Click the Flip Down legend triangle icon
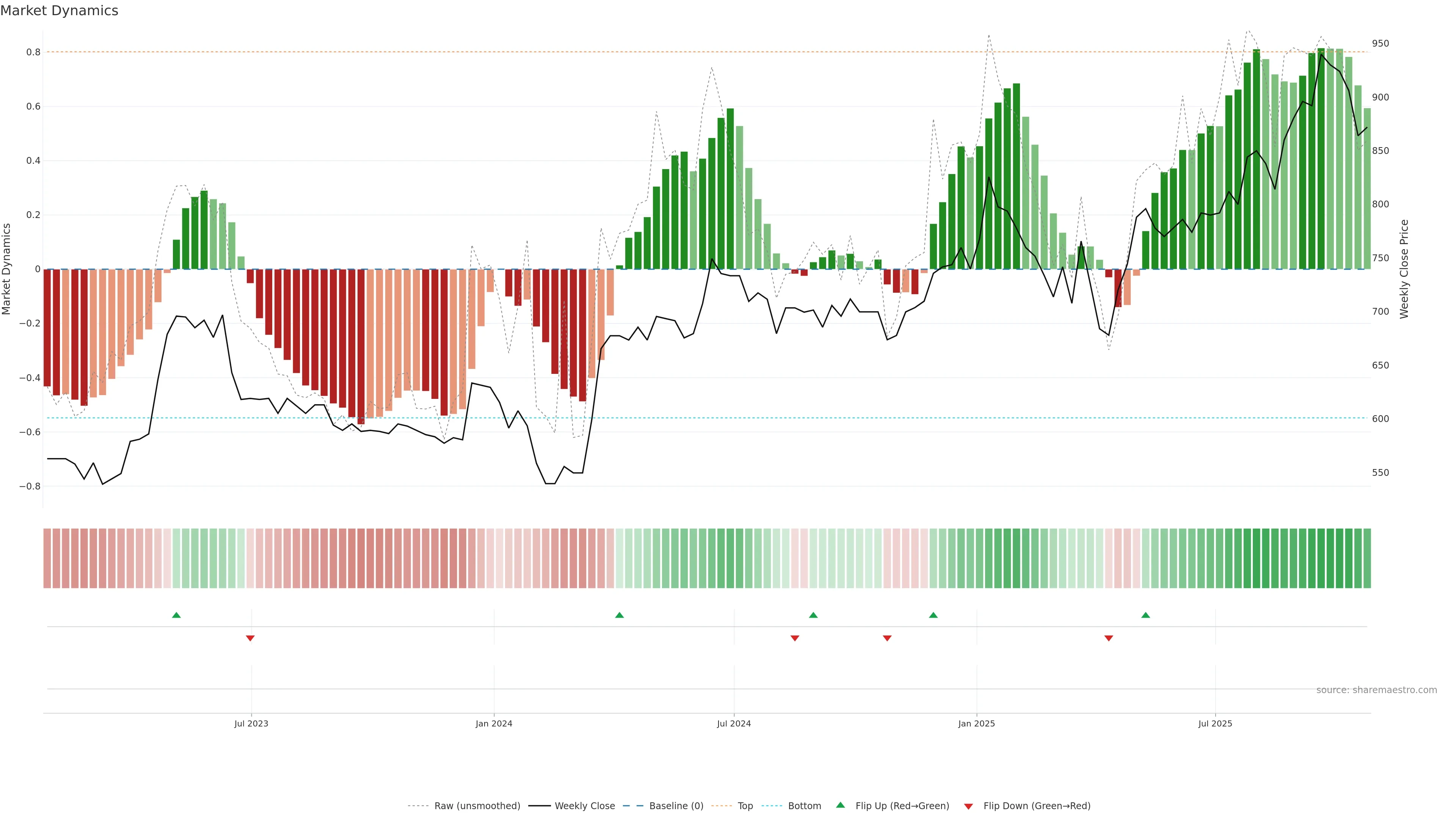The width and height of the screenshot is (1456, 819). point(968,806)
